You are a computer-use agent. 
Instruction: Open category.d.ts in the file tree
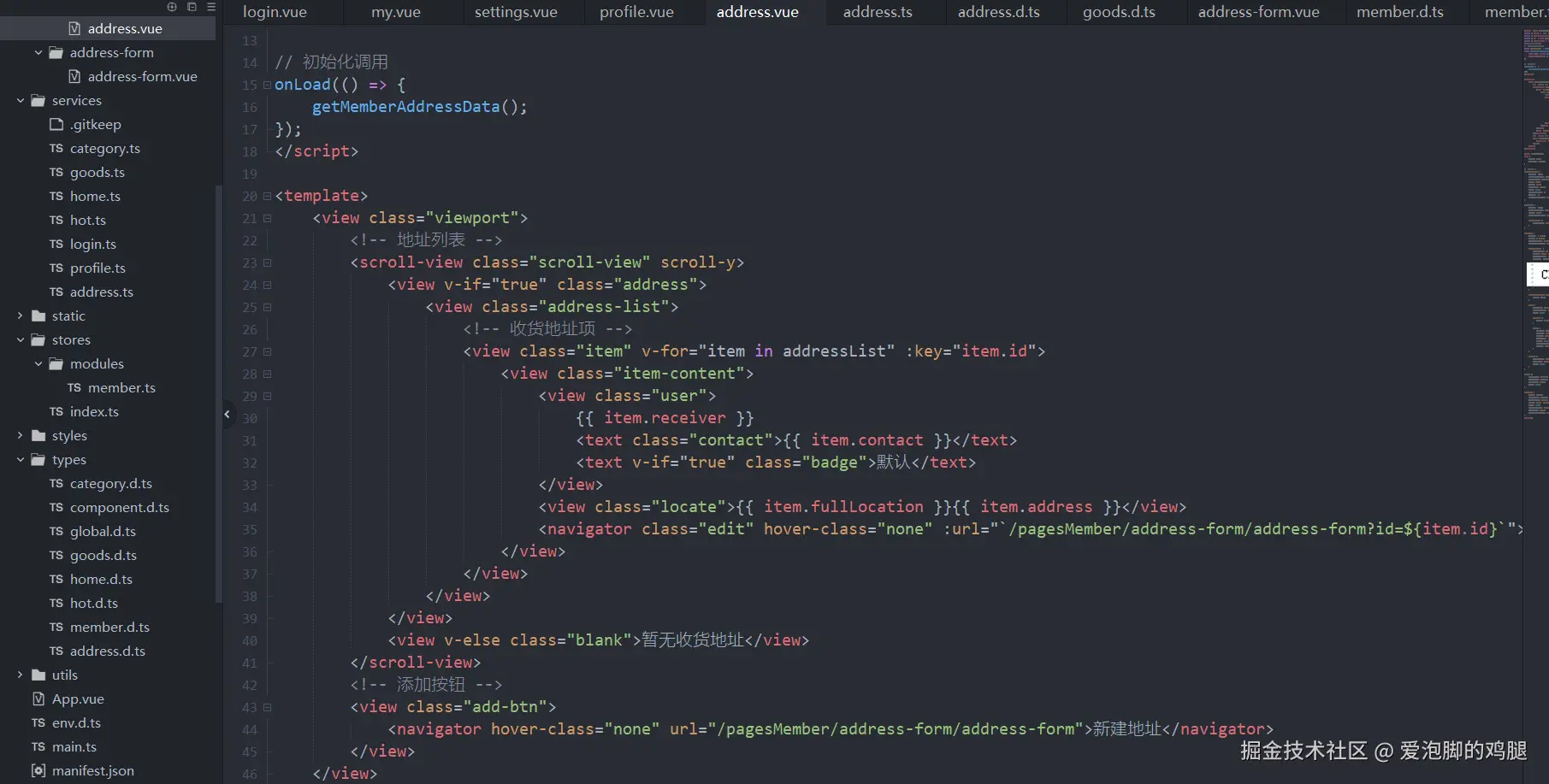tap(111, 483)
